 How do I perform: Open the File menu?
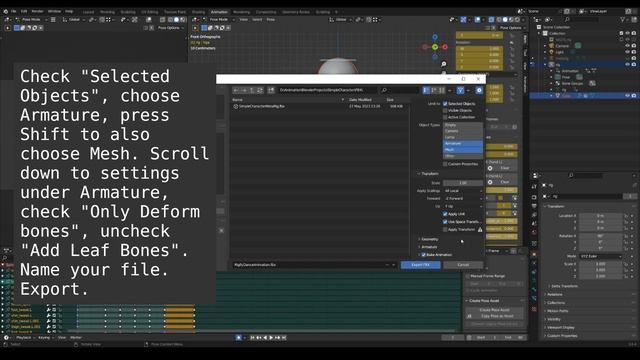click(x=14, y=11)
